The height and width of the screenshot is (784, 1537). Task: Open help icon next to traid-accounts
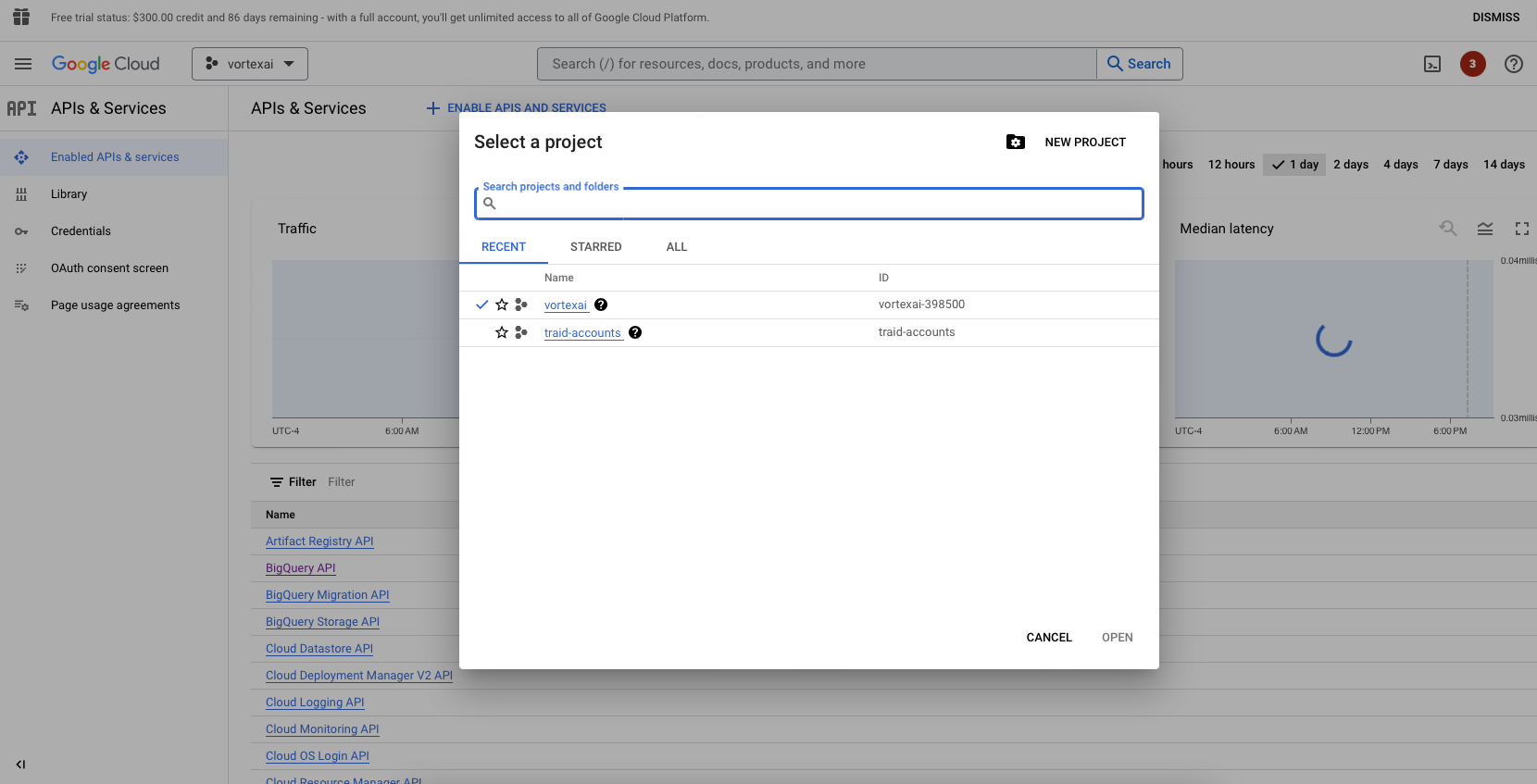click(x=635, y=332)
